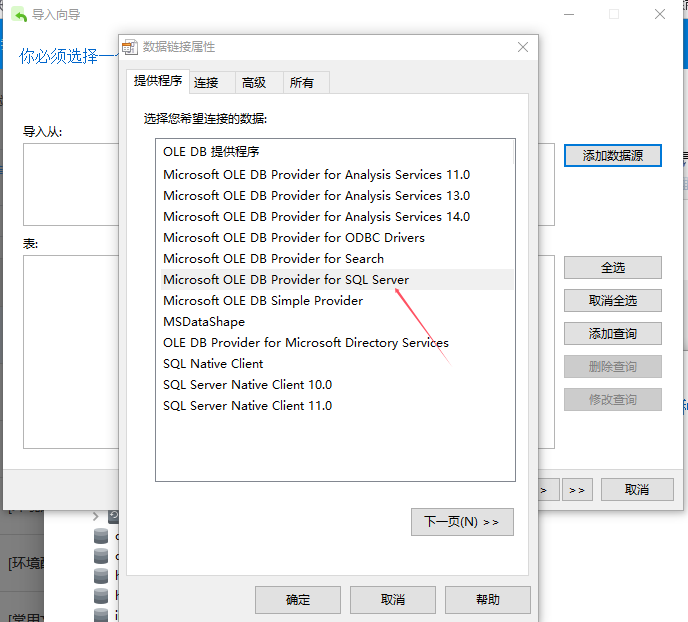Click 取消 in the 数据链接属性 dialog
The height and width of the screenshot is (622, 688).
click(x=393, y=600)
